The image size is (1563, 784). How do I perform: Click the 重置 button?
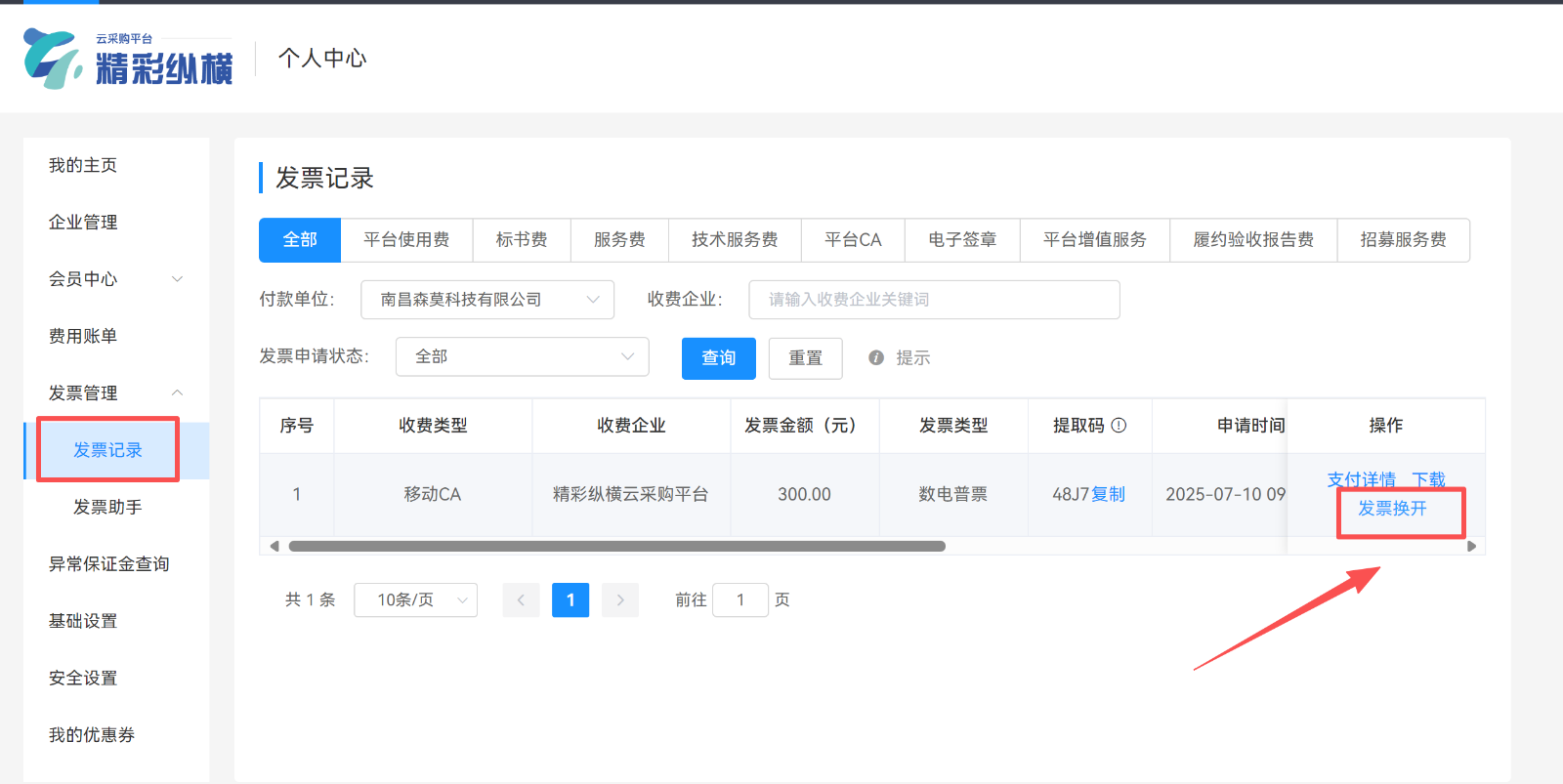point(805,358)
